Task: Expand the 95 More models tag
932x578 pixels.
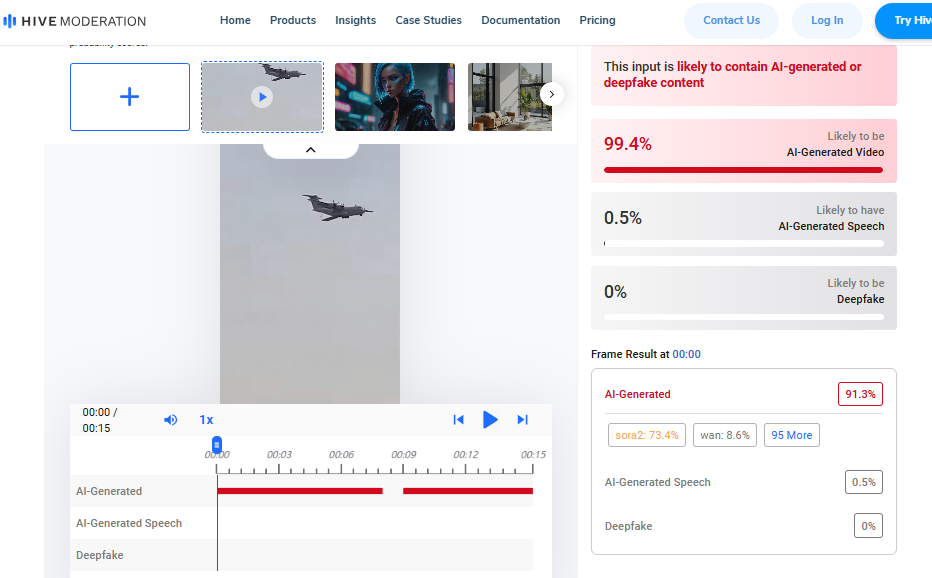Action: click(791, 435)
